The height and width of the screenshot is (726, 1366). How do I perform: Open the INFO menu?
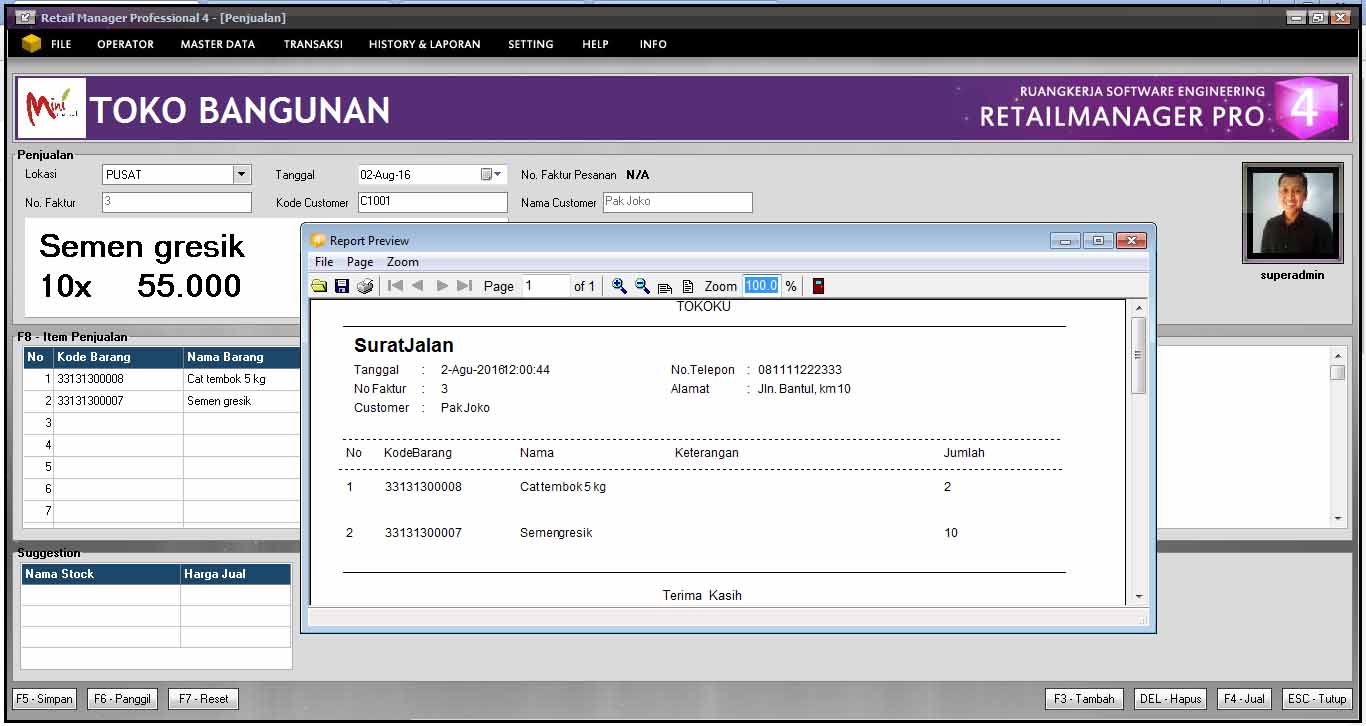(653, 44)
